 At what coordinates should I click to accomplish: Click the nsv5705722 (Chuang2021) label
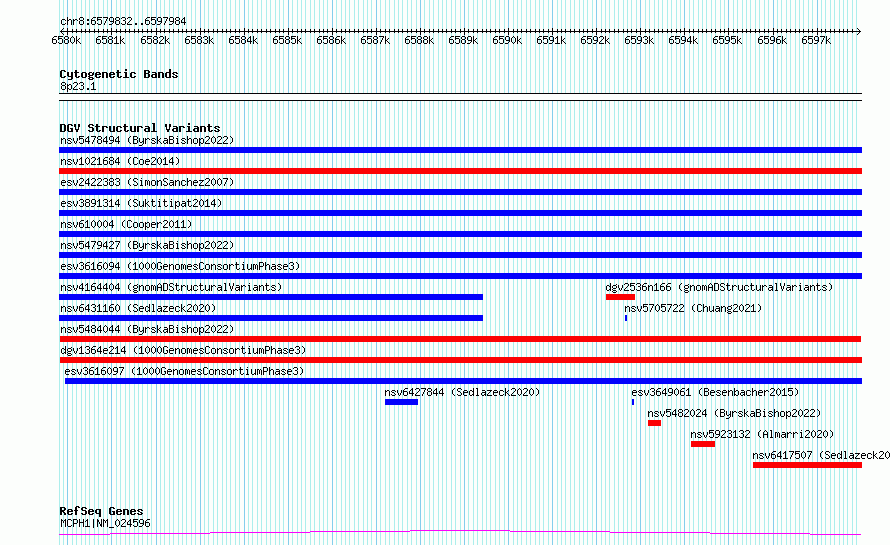tap(693, 308)
